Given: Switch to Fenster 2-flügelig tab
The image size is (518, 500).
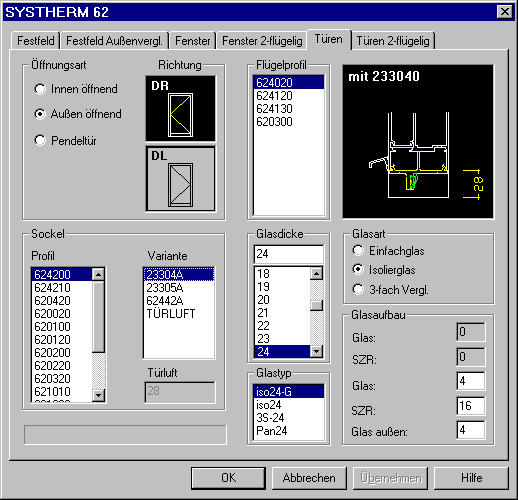Looking at the screenshot, I should click(262, 41).
